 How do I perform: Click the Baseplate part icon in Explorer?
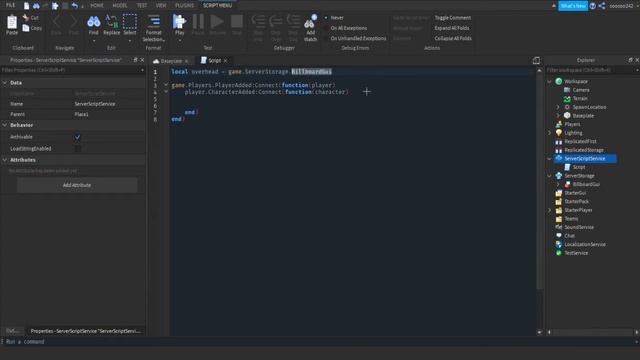567,116
